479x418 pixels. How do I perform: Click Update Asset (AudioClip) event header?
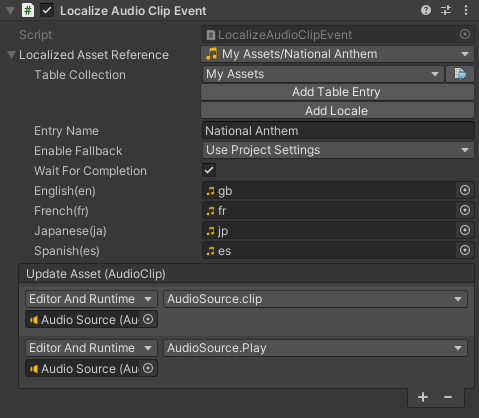246,274
